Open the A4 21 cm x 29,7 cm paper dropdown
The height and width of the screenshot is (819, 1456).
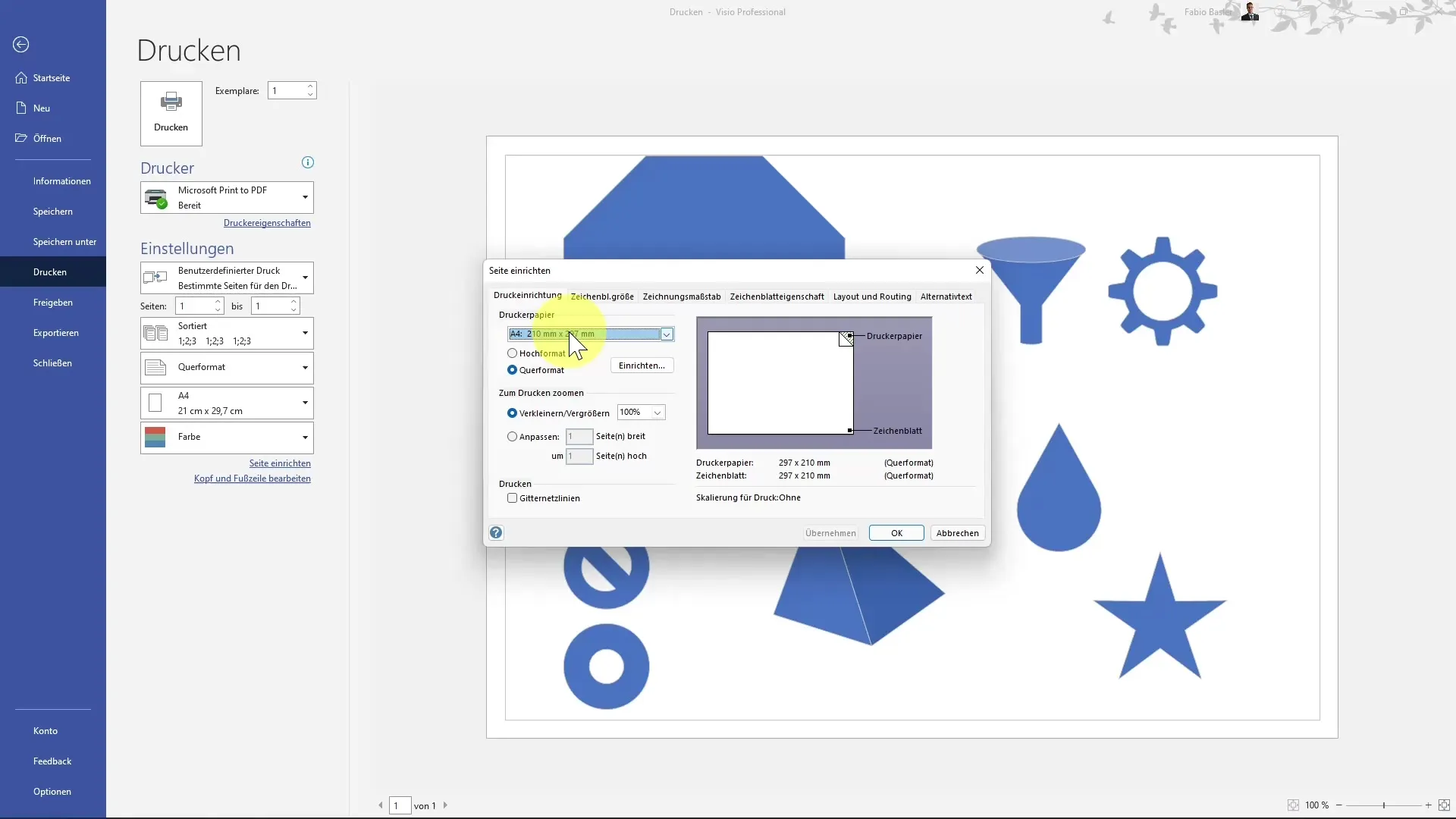[306, 403]
